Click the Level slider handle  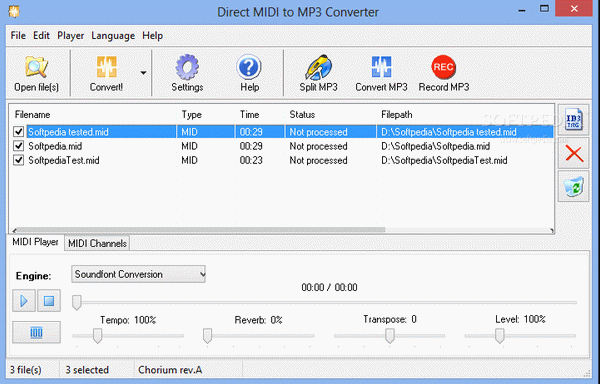coord(499,335)
